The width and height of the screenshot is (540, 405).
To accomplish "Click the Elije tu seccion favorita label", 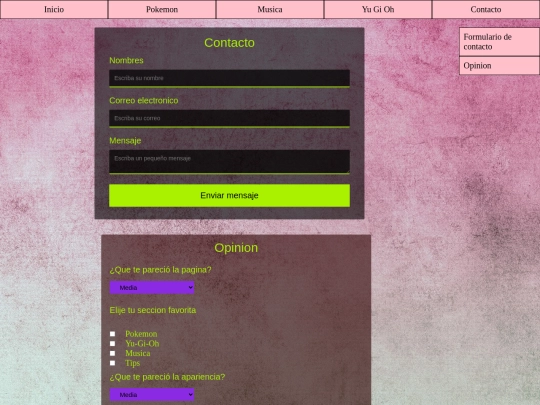I will point(153,310).
